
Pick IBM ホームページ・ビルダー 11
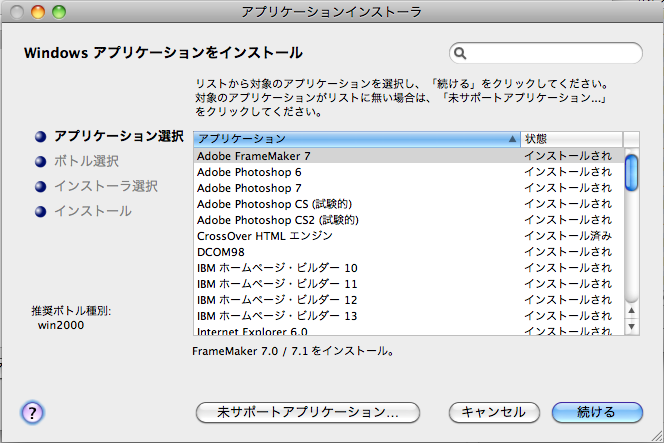408,284
